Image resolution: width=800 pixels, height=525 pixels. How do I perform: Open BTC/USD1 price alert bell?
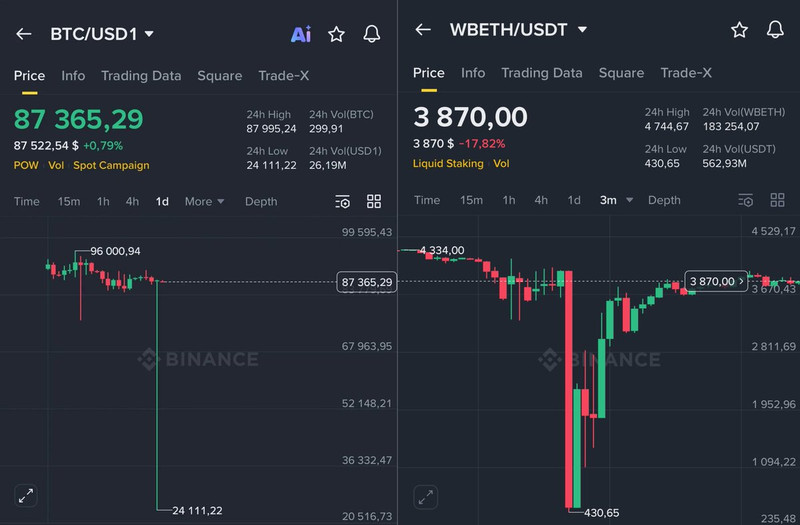click(x=372, y=34)
